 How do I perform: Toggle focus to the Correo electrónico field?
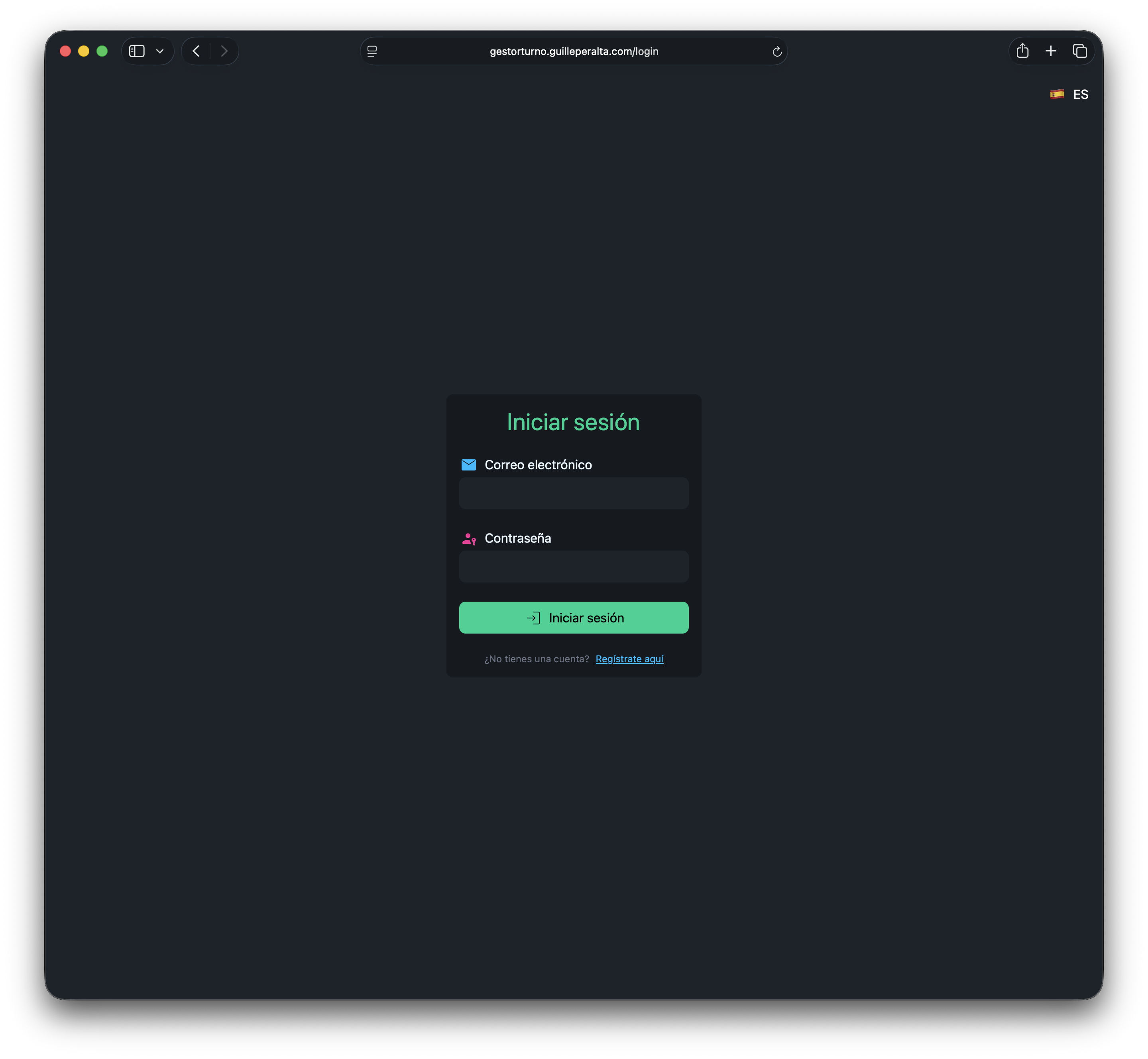click(574, 493)
